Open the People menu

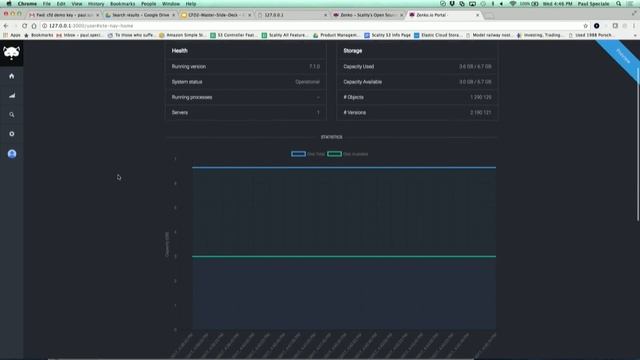coord(149,4)
